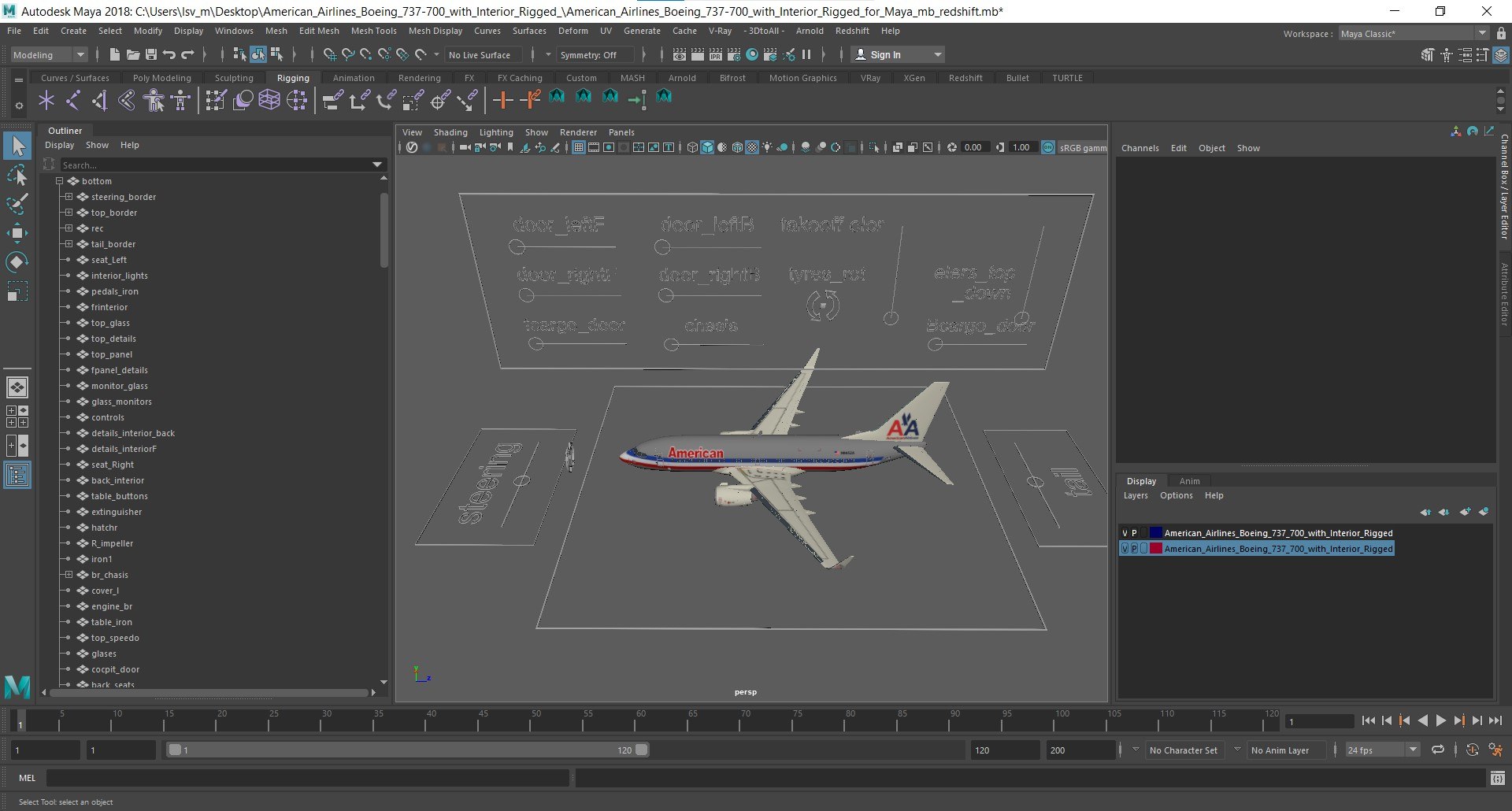Open the Symmetry Off dropdown
Viewport: 1512px width, 811px height.
[x=595, y=55]
